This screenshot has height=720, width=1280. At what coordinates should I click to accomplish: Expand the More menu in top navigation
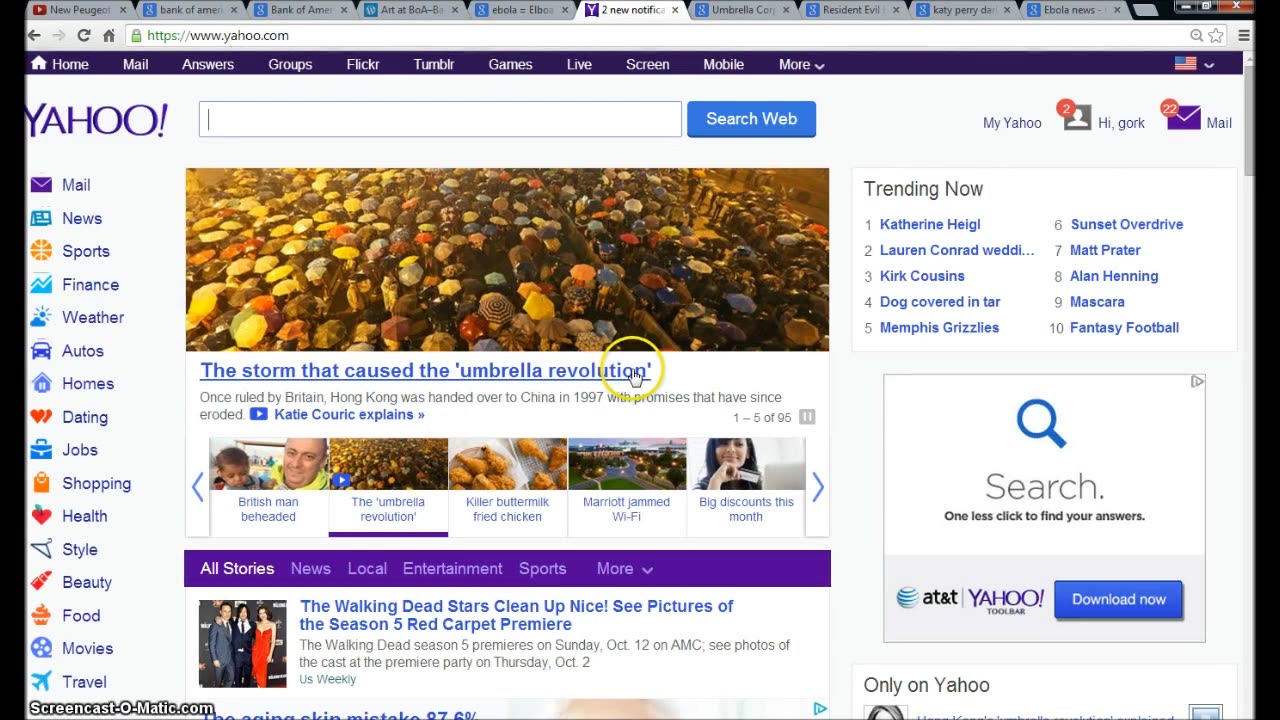801,64
